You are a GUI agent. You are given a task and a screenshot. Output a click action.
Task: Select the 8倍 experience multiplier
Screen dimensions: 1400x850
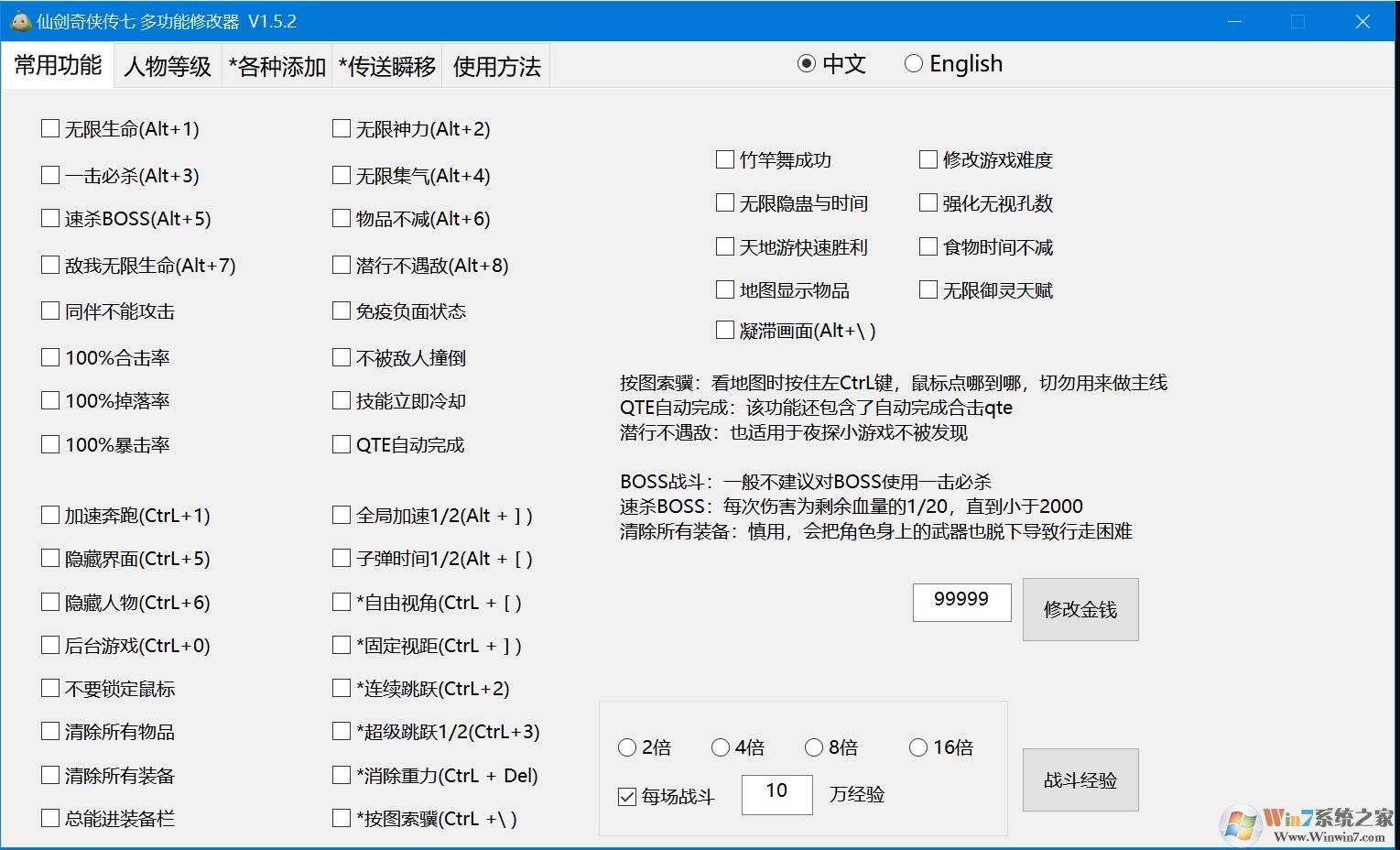(x=814, y=747)
